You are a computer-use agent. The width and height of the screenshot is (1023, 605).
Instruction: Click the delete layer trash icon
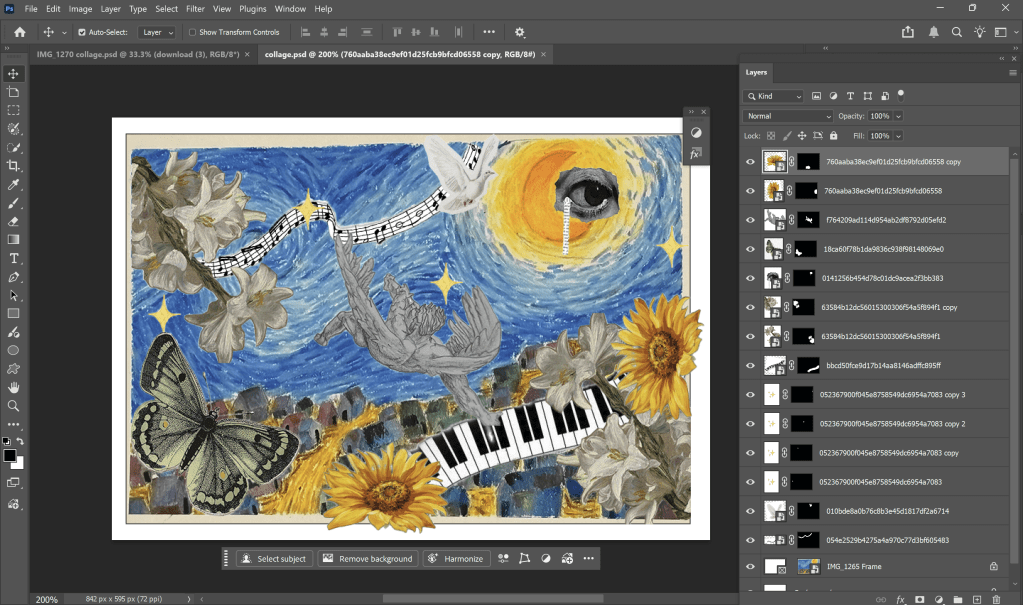(x=995, y=599)
